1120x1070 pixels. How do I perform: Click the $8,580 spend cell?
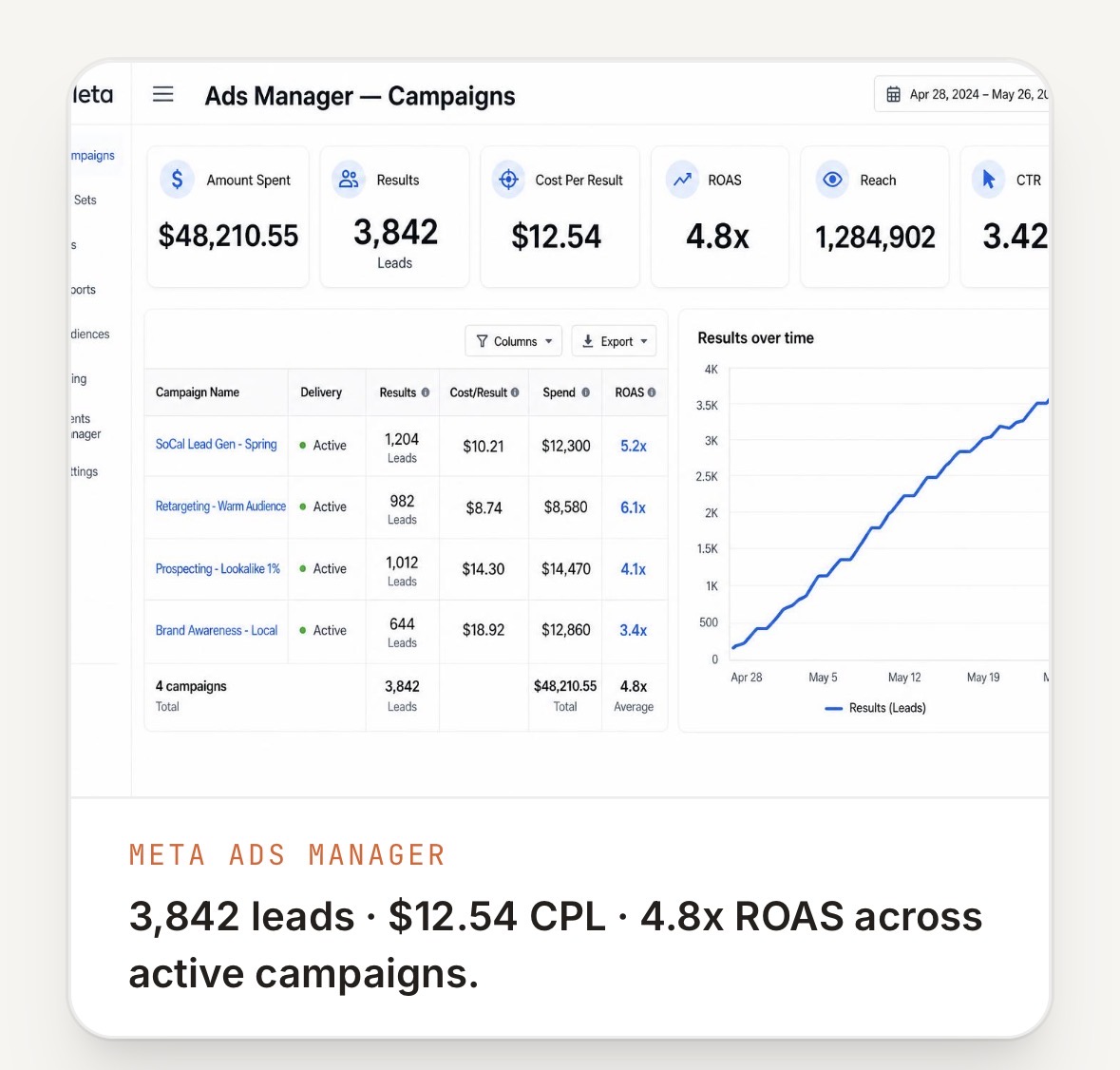(566, 507)
